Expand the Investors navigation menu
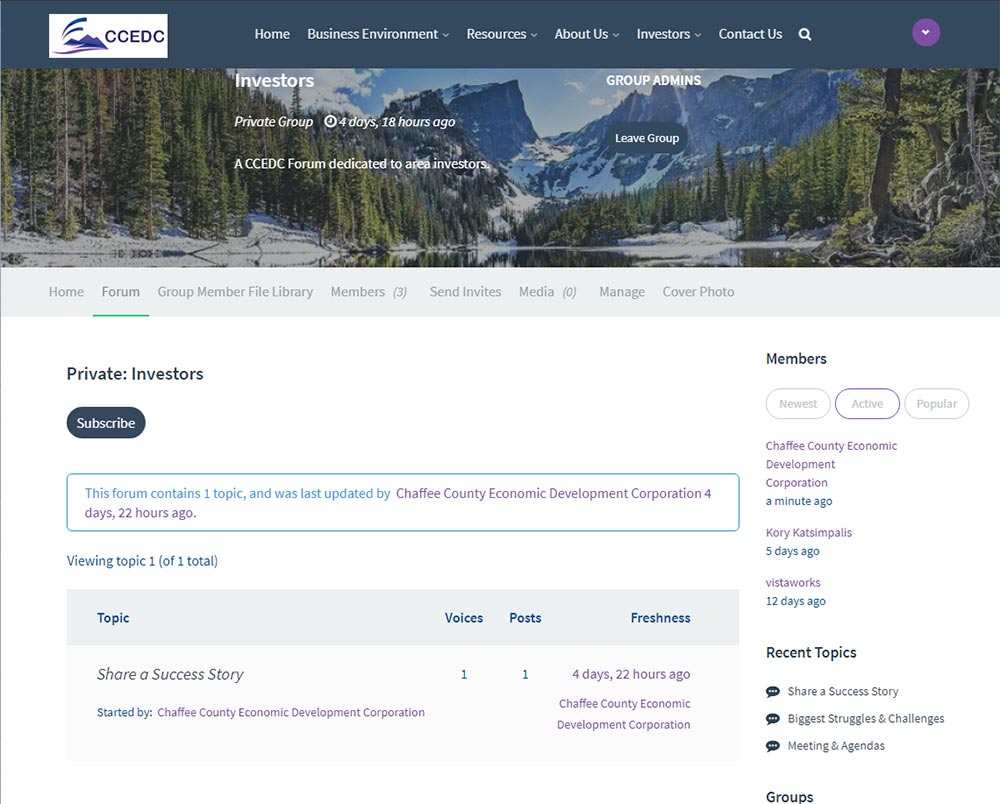 668,34
